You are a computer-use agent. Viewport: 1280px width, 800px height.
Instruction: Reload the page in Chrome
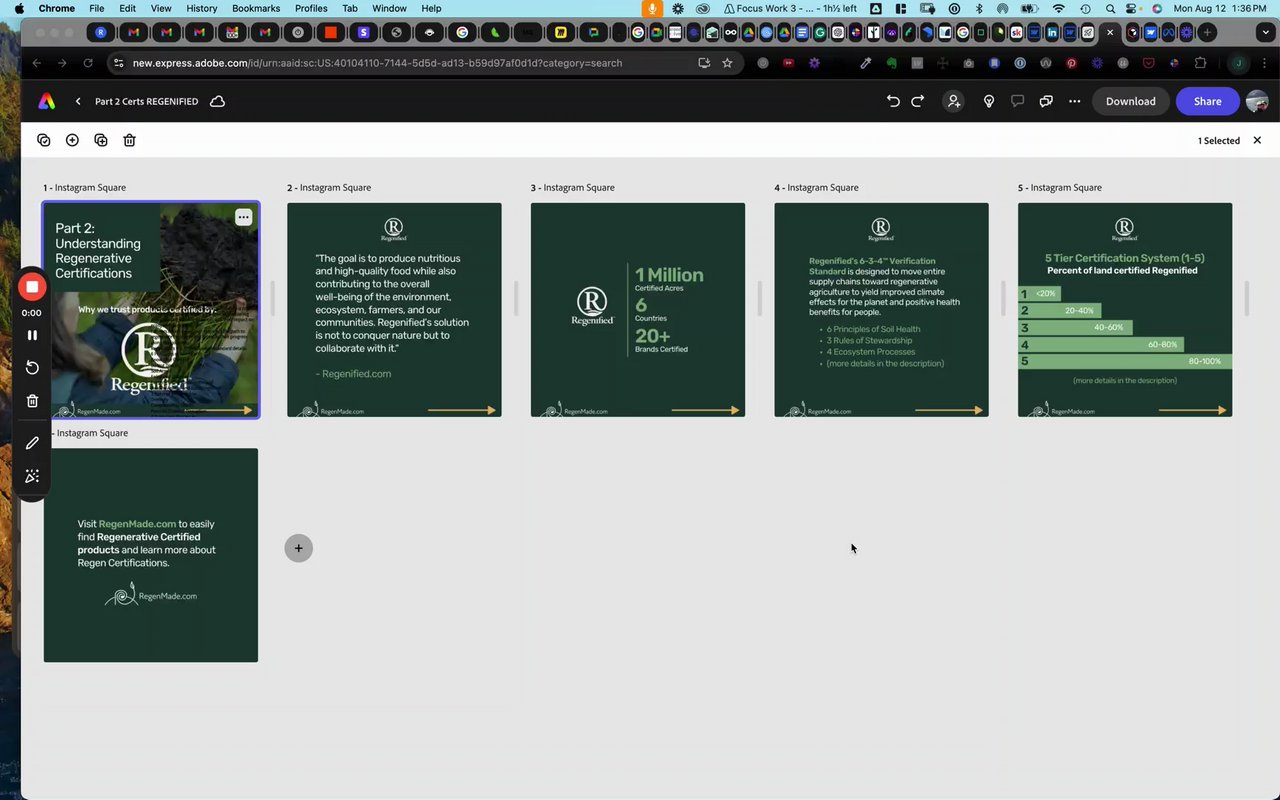coord(88,63)
